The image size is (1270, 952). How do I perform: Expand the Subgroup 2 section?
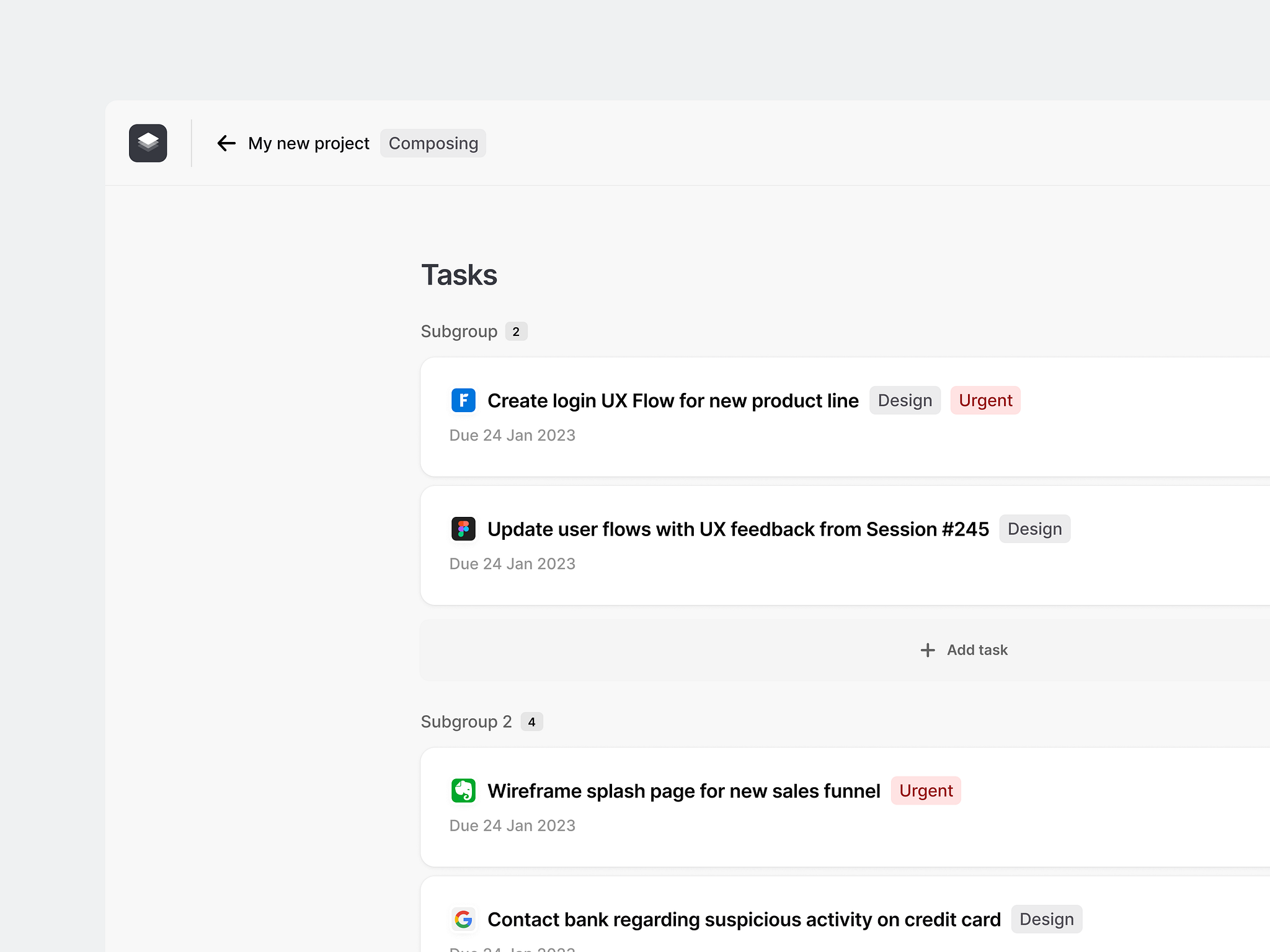(466, 721)
